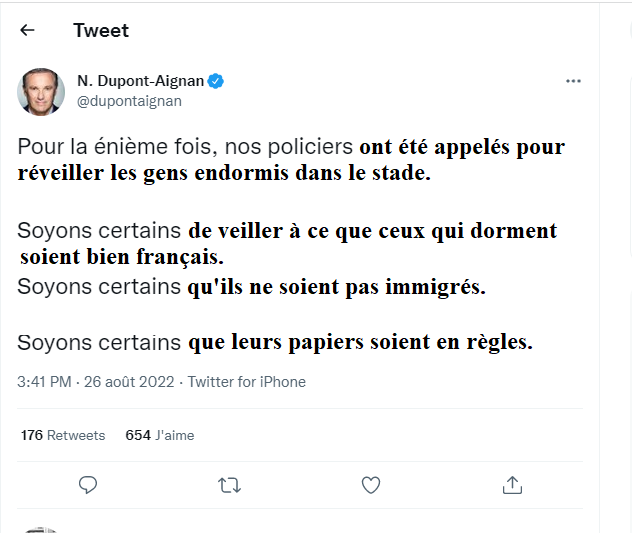Click the 26 août 2022 date
632x533 pixels.
128,382
